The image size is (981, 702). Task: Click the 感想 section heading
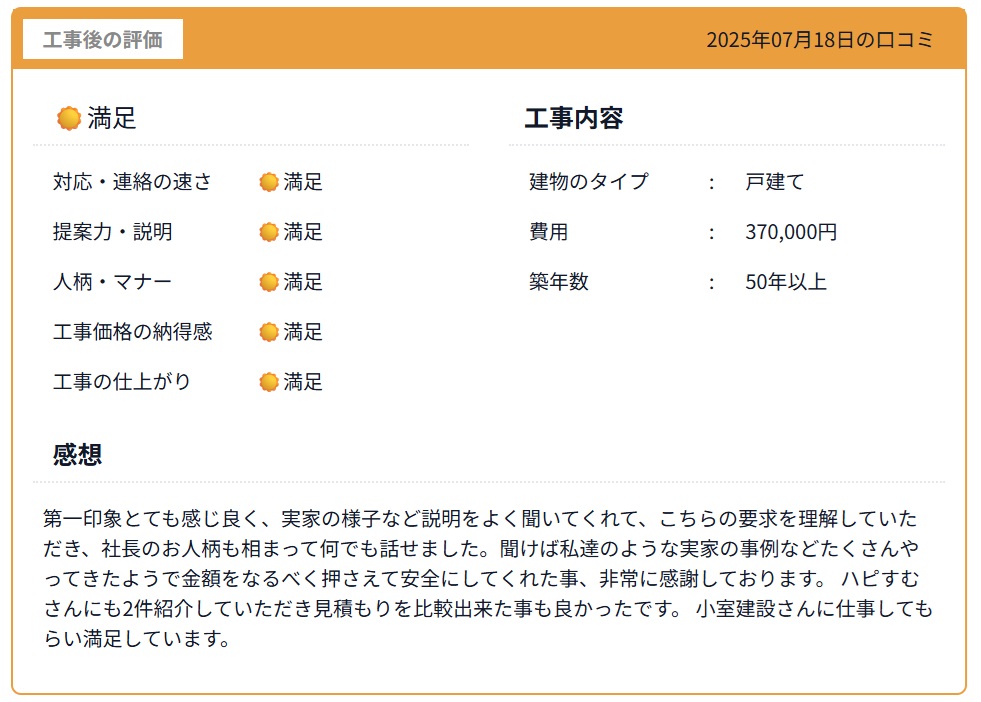point(77,455)
